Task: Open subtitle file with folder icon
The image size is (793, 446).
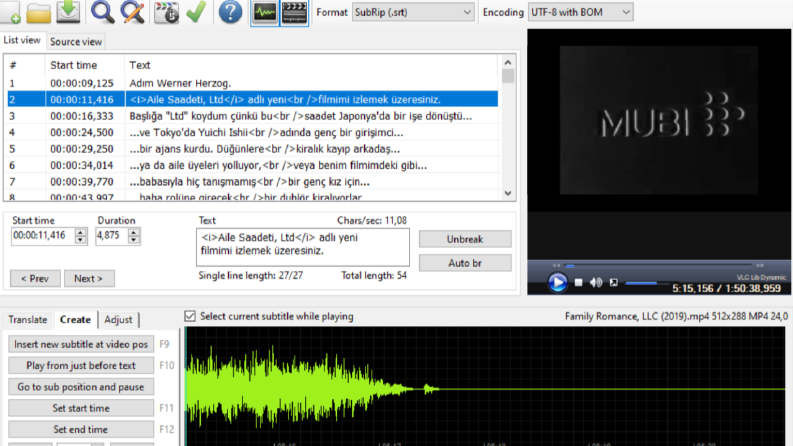Action: [x=38, y=12]
